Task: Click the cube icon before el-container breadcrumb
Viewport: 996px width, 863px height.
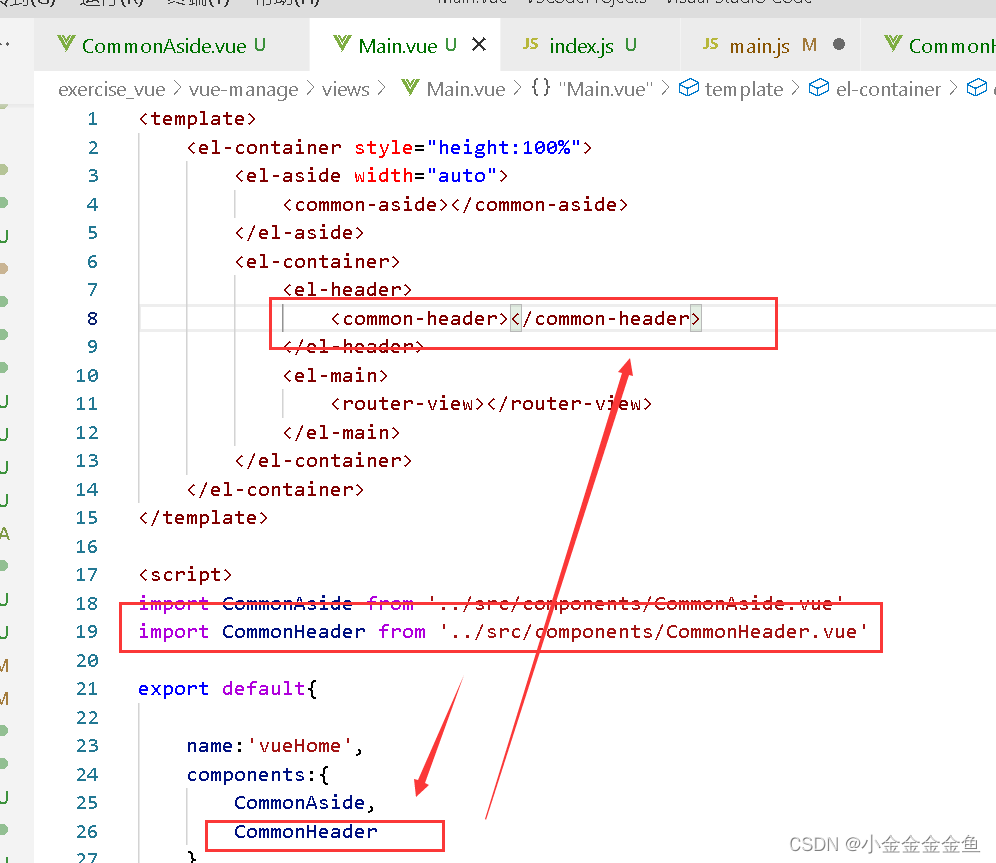Action: [819, 88]
